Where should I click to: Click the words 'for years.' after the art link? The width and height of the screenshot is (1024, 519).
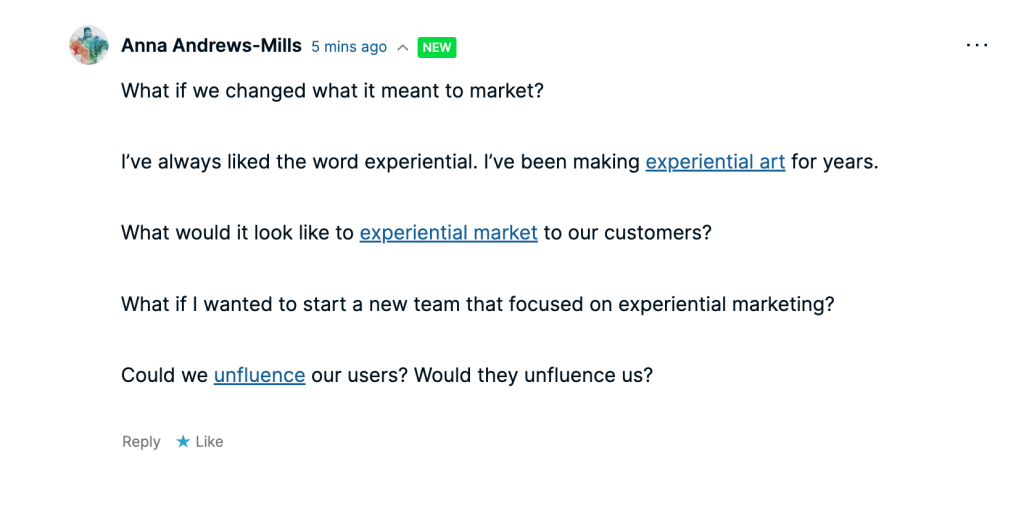(x=834, y=161)
